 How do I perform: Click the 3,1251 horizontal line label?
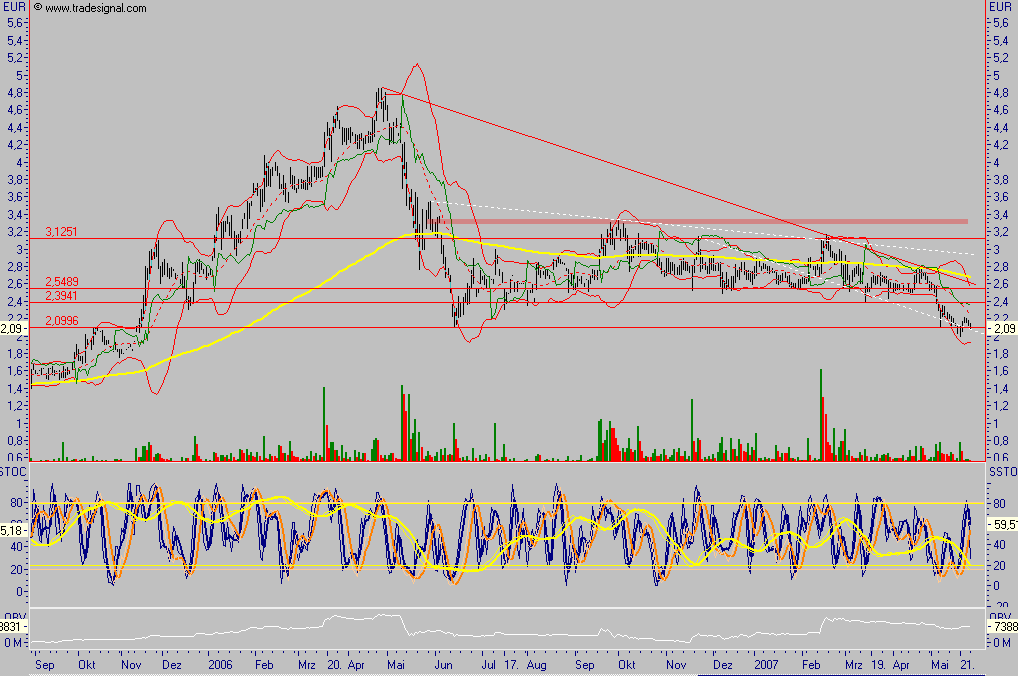(61, 232)
